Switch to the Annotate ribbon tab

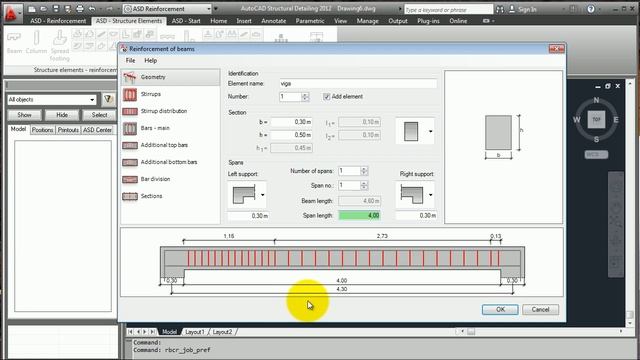pos(273,21)
